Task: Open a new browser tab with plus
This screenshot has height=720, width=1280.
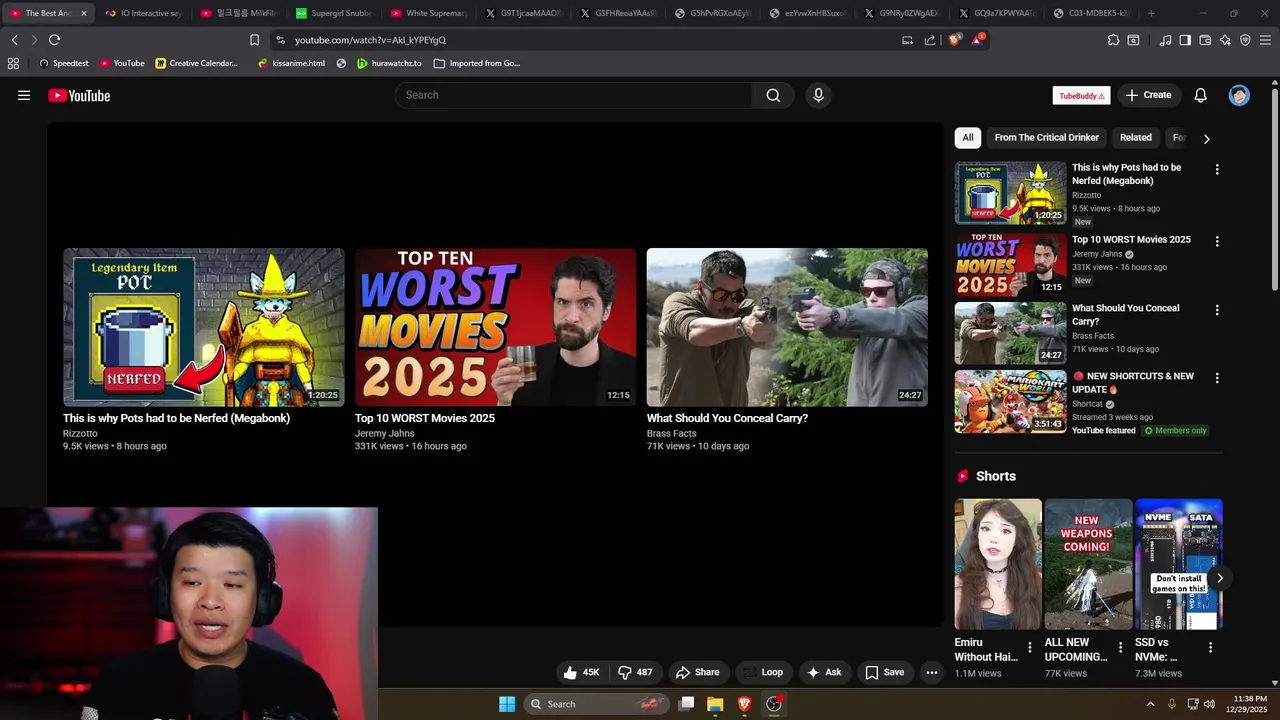Action: tap(1151, 13)
